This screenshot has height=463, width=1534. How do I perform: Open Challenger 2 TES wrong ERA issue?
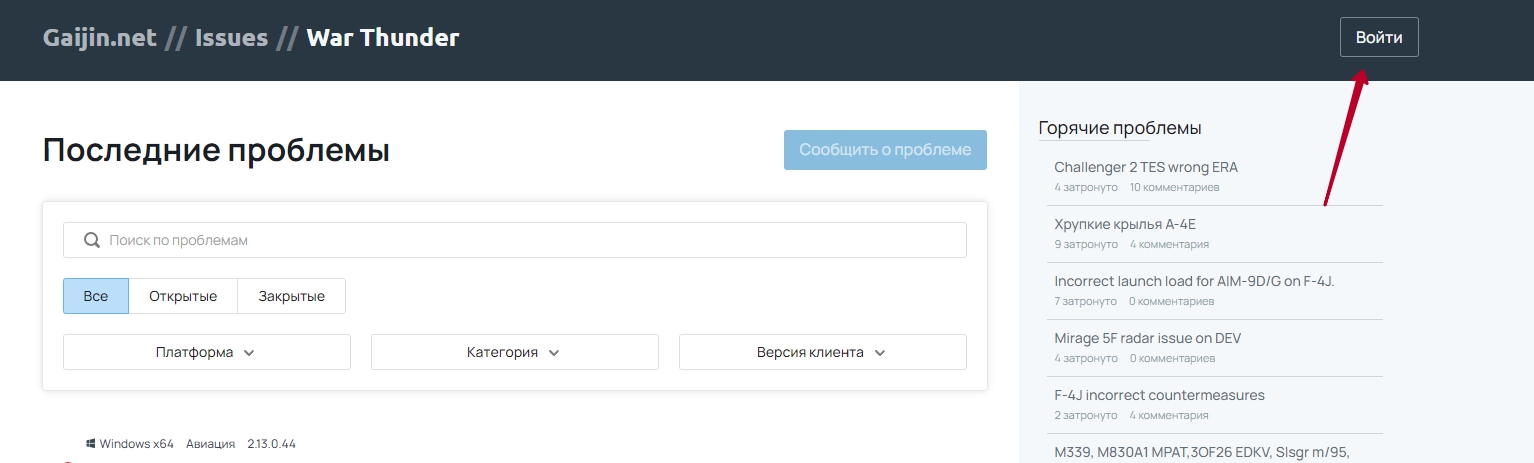[1146, 167]
